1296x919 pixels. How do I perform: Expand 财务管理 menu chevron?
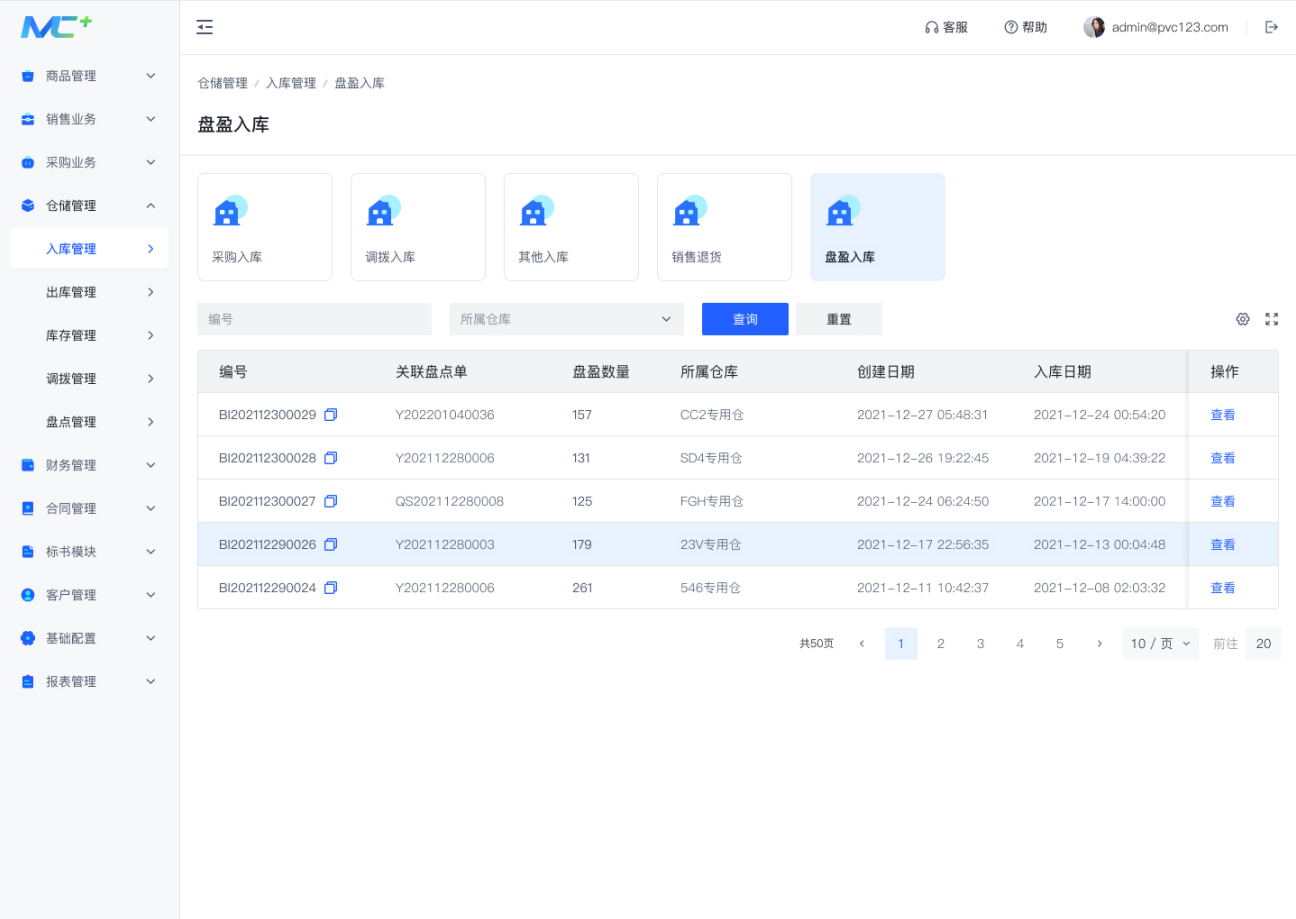pyautogui.click(x=151, y=465)
